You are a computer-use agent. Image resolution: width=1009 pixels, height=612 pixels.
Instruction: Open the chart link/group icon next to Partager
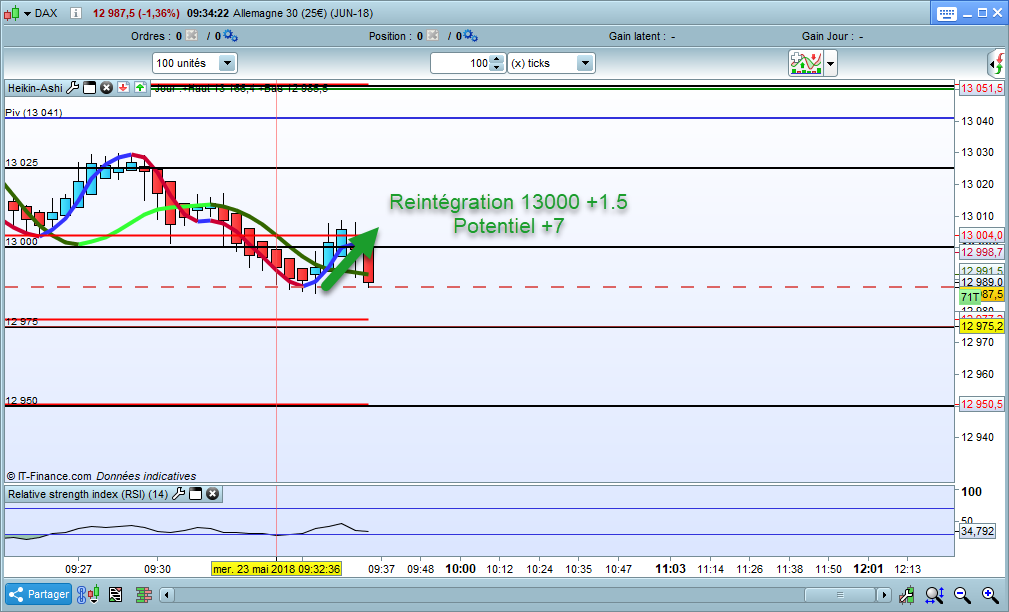point(88,594)
